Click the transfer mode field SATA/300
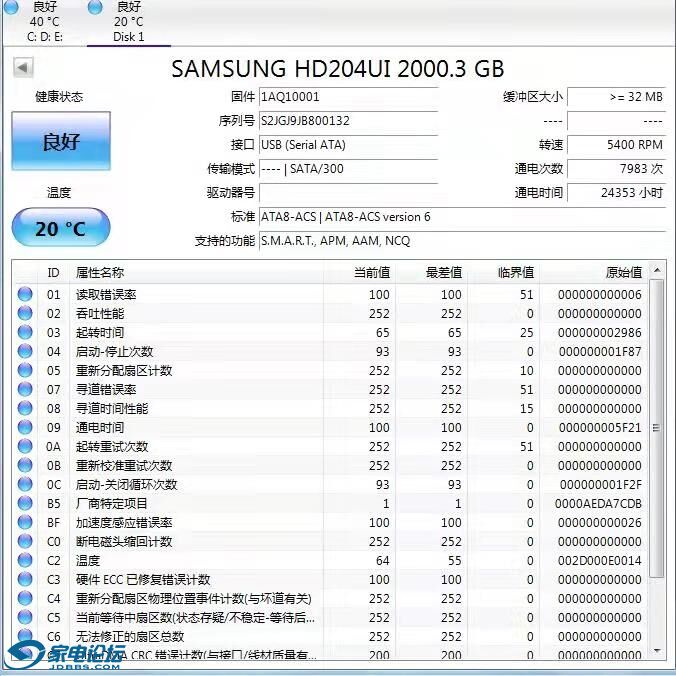 pyautogui.click(x=348, y=169)
